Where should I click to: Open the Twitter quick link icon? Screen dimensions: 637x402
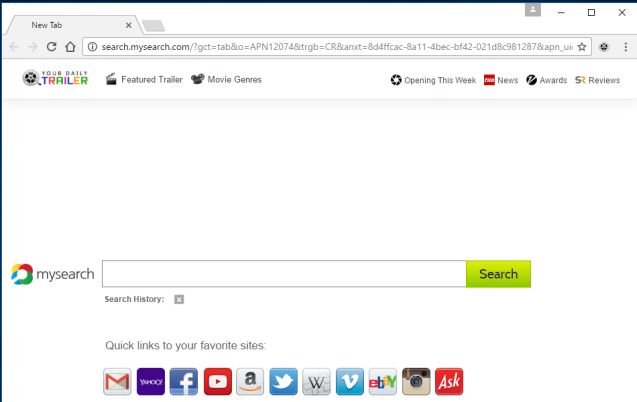[284, 381]
